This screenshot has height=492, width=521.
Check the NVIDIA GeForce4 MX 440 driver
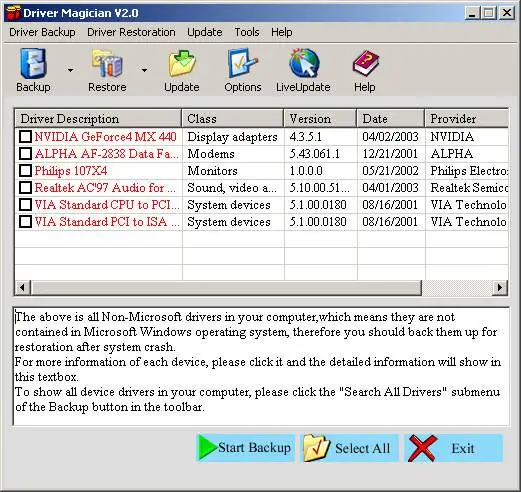click(x=25, y=137)
